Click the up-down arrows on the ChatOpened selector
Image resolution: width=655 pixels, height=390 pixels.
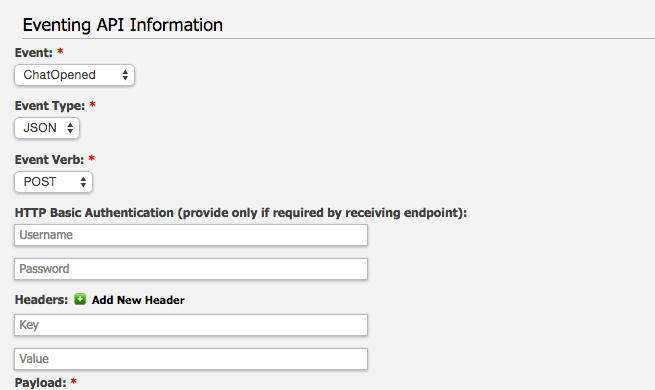pos(125,75)
